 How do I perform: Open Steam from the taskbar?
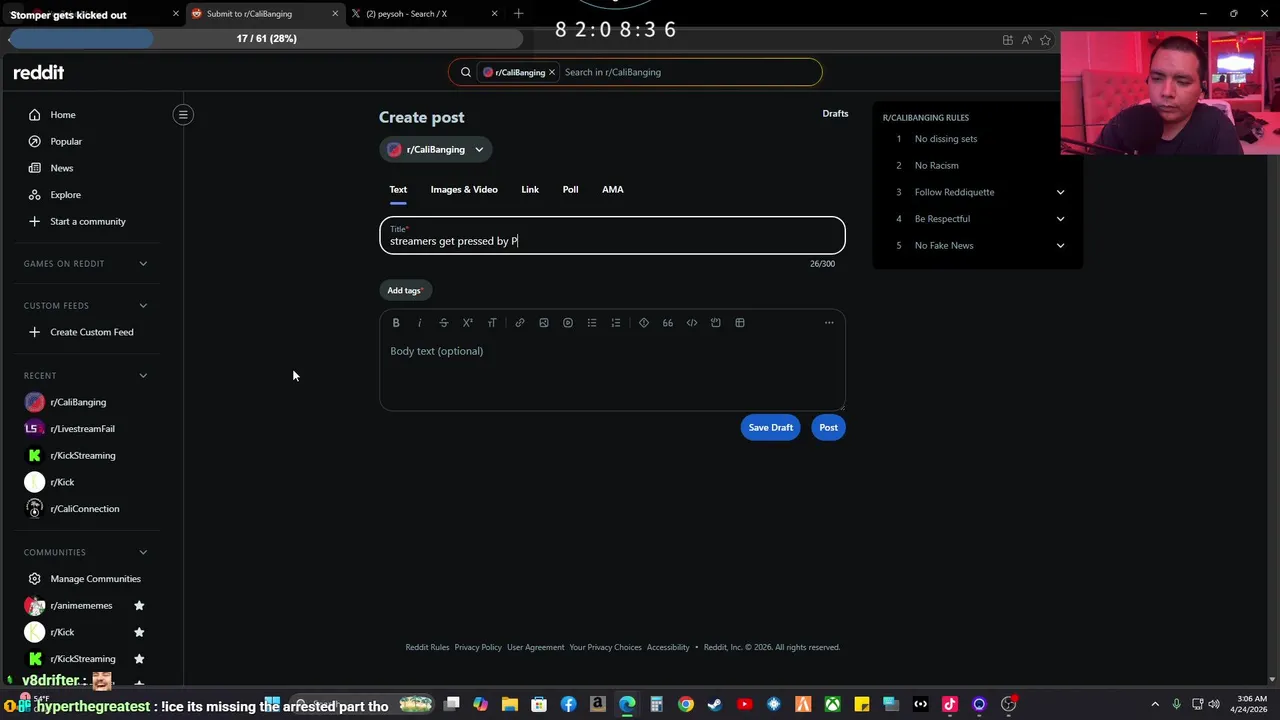point(714,704)
